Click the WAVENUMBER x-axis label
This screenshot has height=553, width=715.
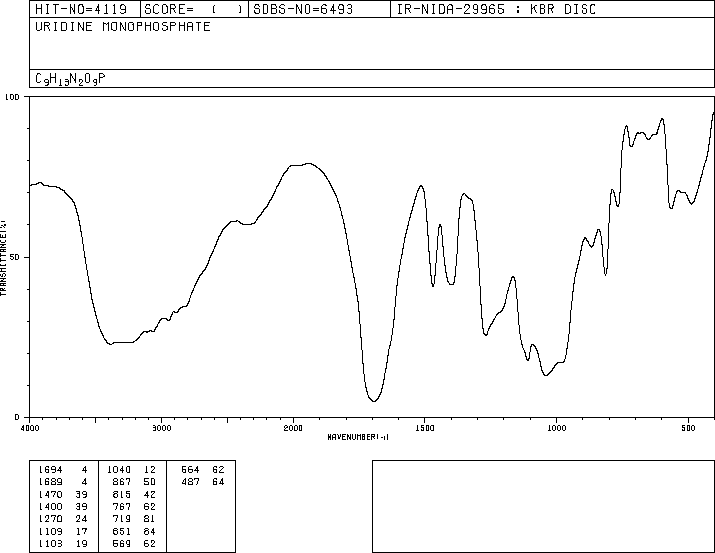[x=358, y=437]
